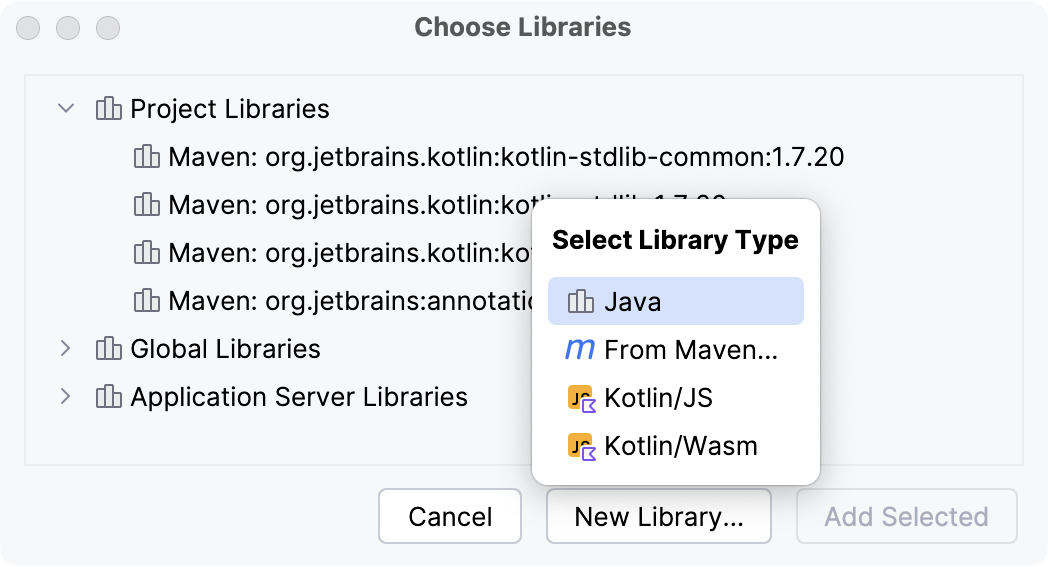Click the Project Libraries folder icon
1048x567 pixels.
pos(108,108)
